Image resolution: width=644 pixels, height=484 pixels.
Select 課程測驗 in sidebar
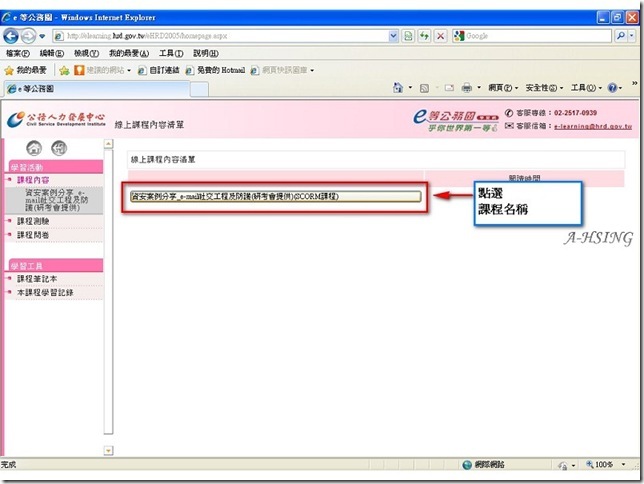(x=33, y=221)
